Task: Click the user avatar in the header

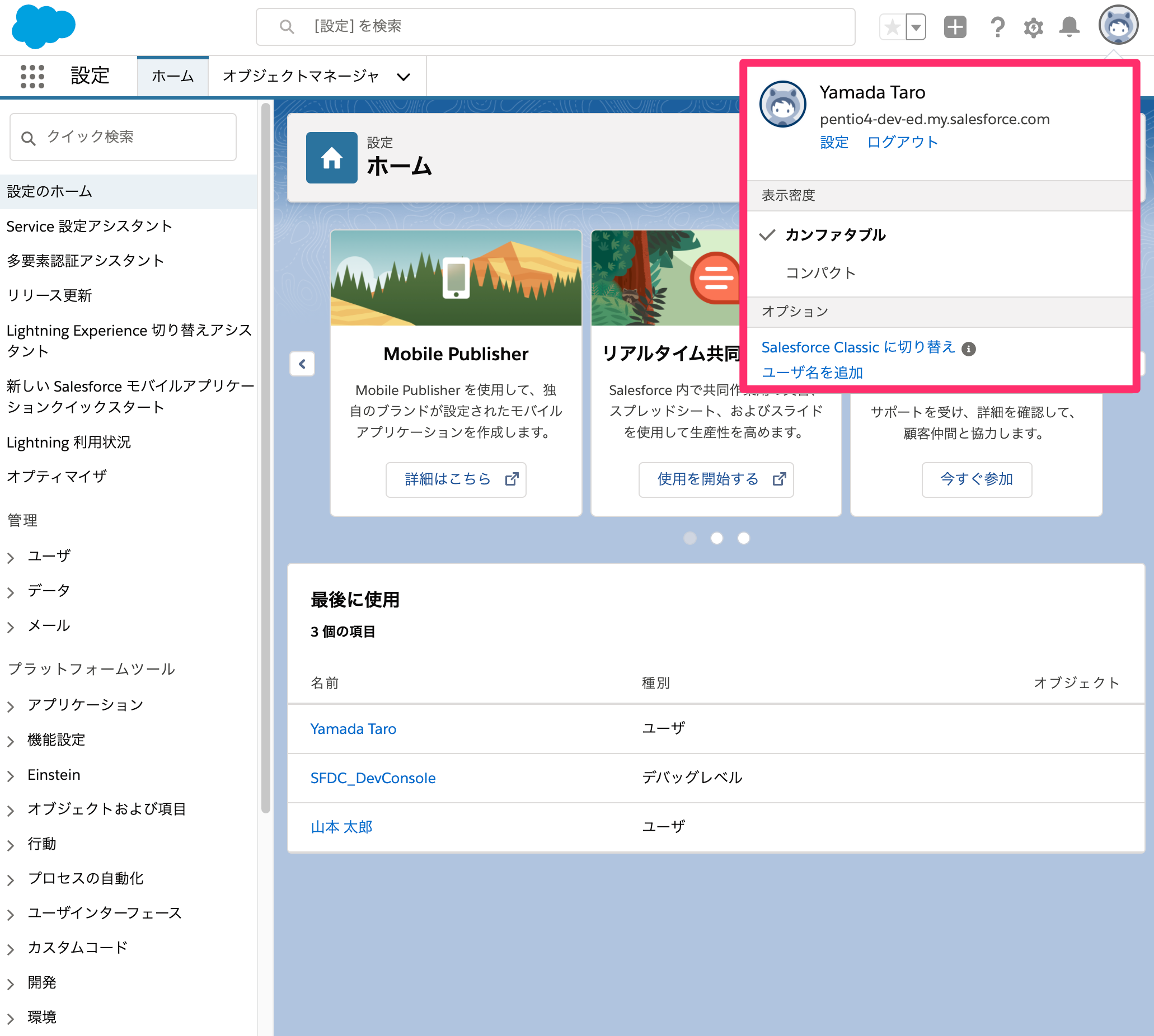Action: [1118, 26]
